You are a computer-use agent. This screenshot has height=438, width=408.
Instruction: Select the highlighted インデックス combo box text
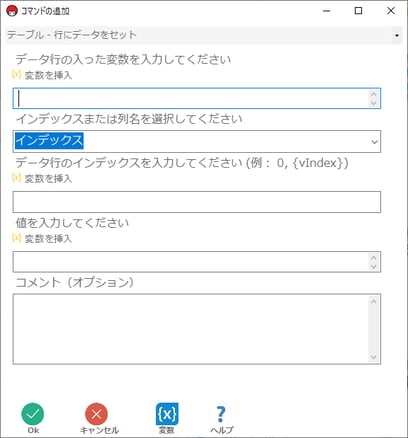(x=49, y=140)
